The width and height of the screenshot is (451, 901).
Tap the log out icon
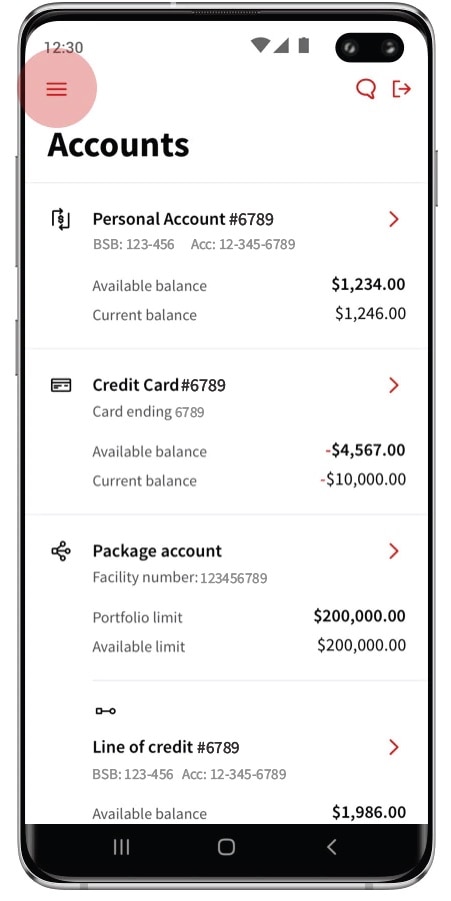point(402,89)
